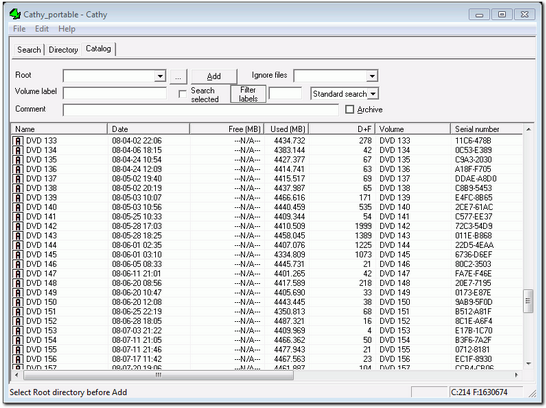This screenshot has height=408, width=546.
Task: Sort by the Serial number column header
Action: click(486, 129)
